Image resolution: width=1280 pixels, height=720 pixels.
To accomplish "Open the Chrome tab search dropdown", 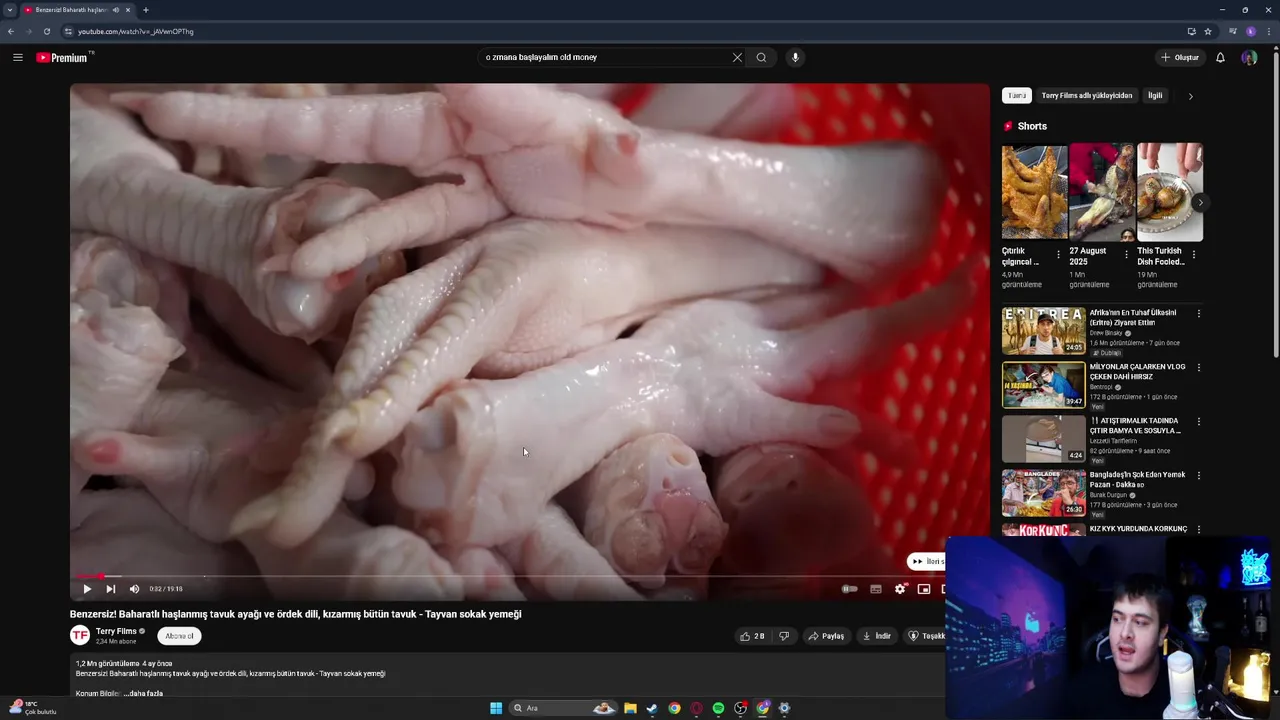I will click(x=10, y=10).
